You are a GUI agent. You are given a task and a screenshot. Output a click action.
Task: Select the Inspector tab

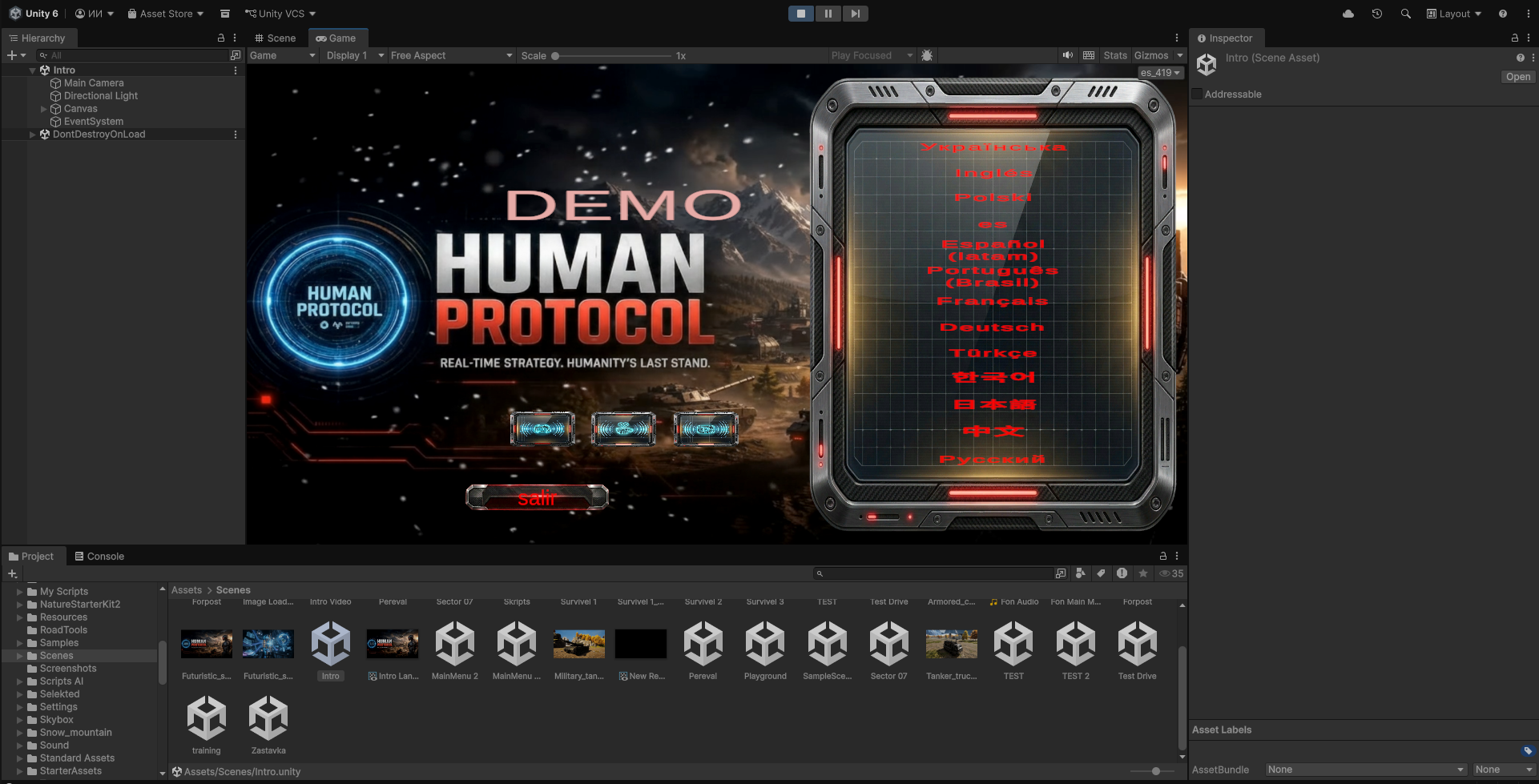click(x=1225, y=38)
